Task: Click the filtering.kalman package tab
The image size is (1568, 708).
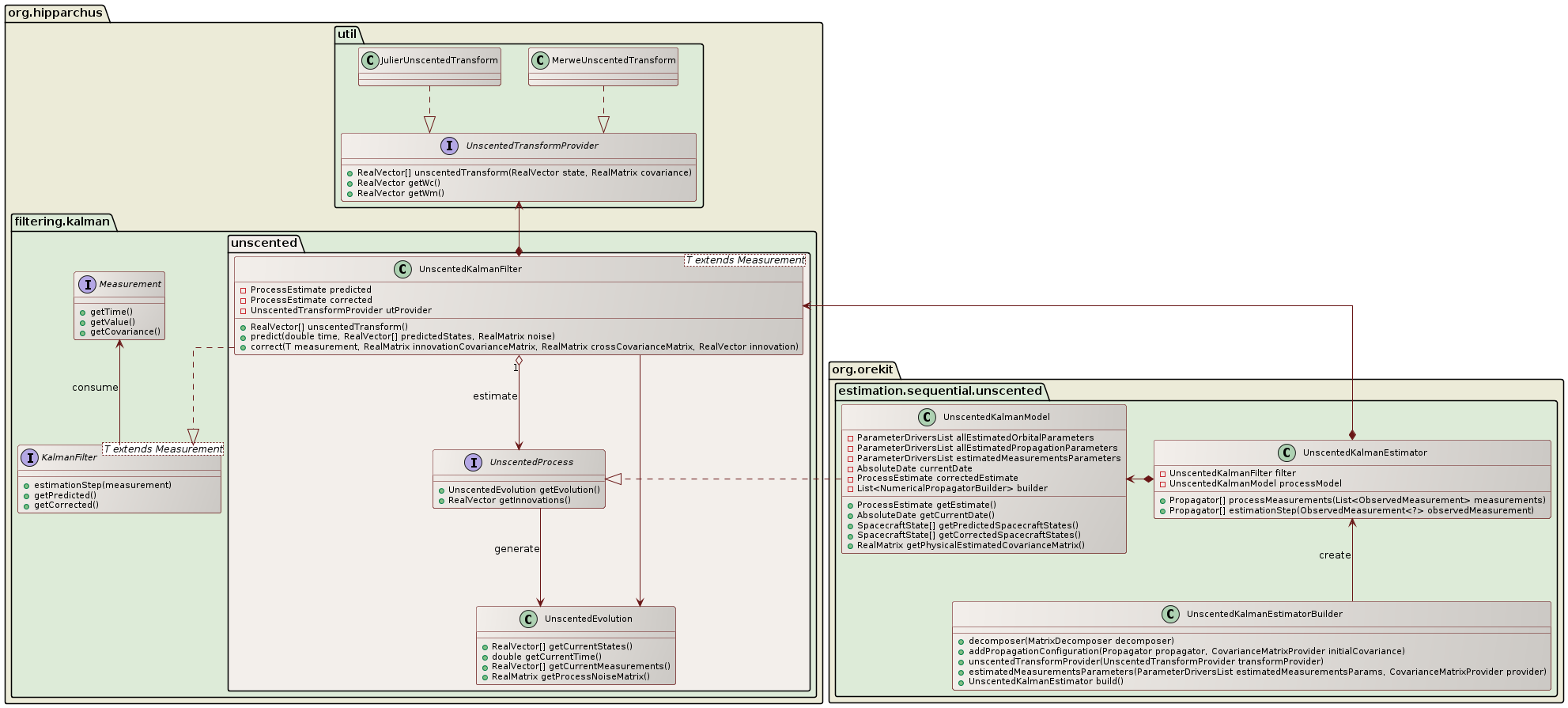Action: click(x=62, y=221)
